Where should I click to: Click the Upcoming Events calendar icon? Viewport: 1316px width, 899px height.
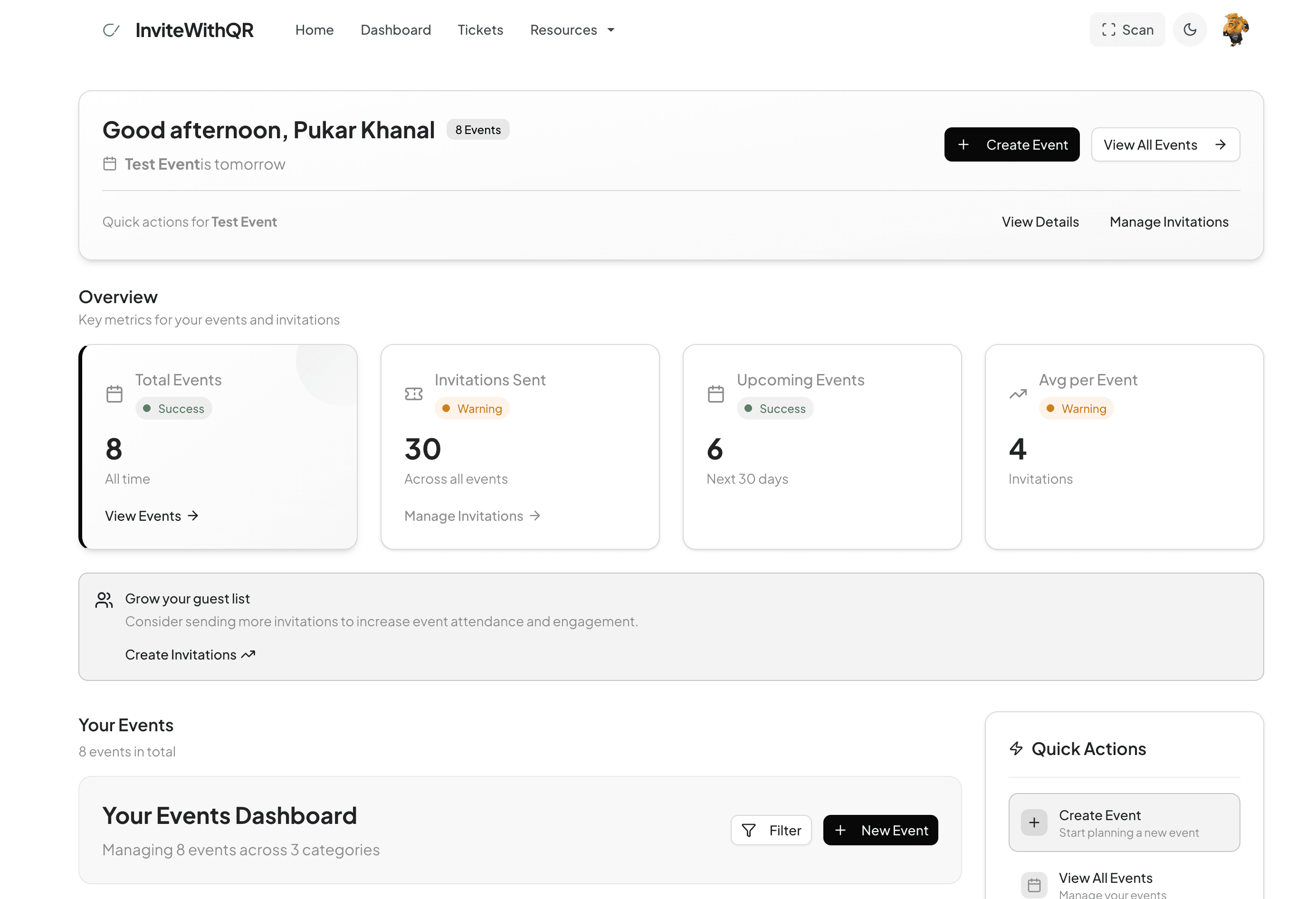pyautogui.click(x=716, y=394)
